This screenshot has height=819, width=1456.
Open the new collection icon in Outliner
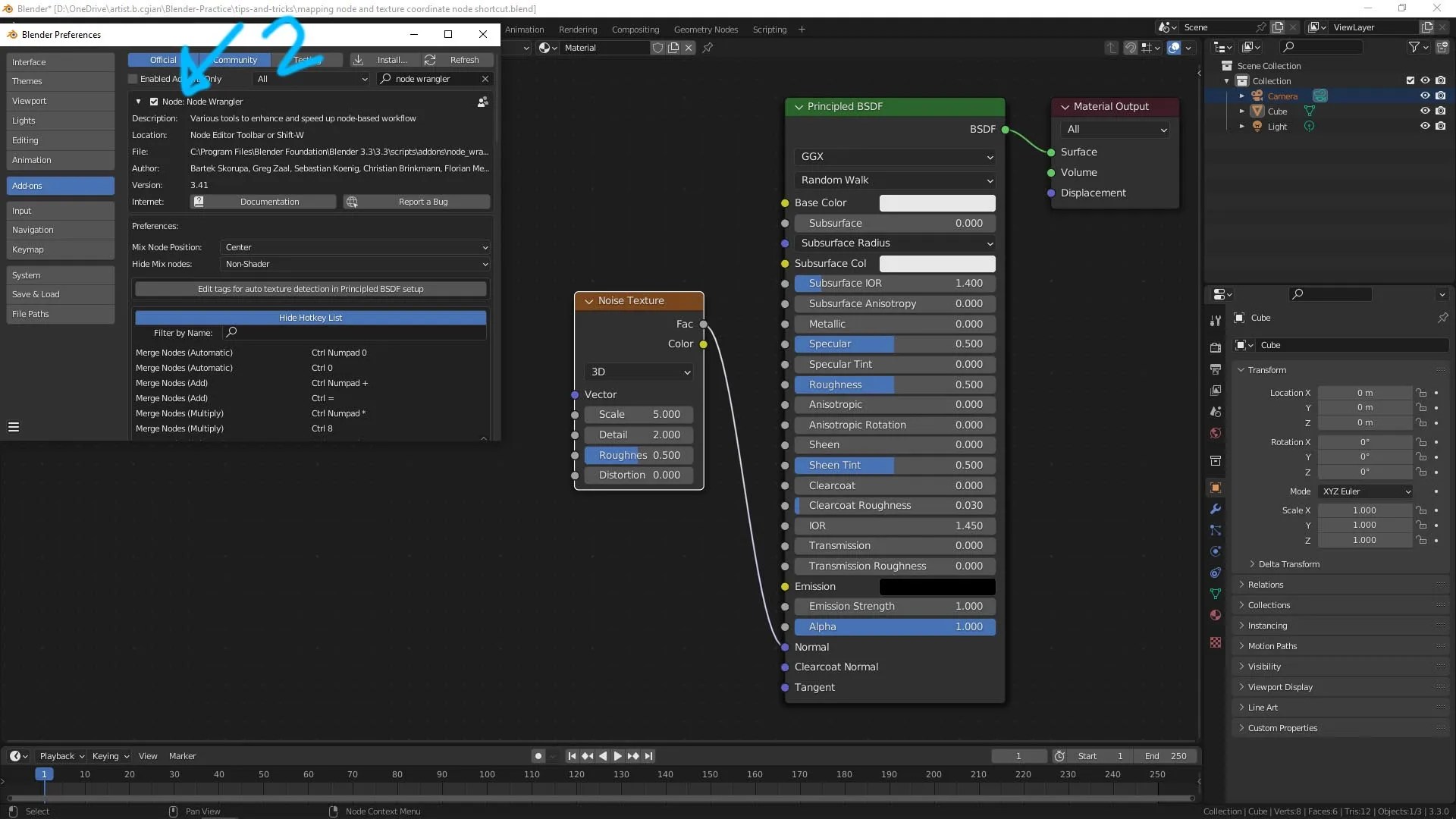click(1443, 46)
